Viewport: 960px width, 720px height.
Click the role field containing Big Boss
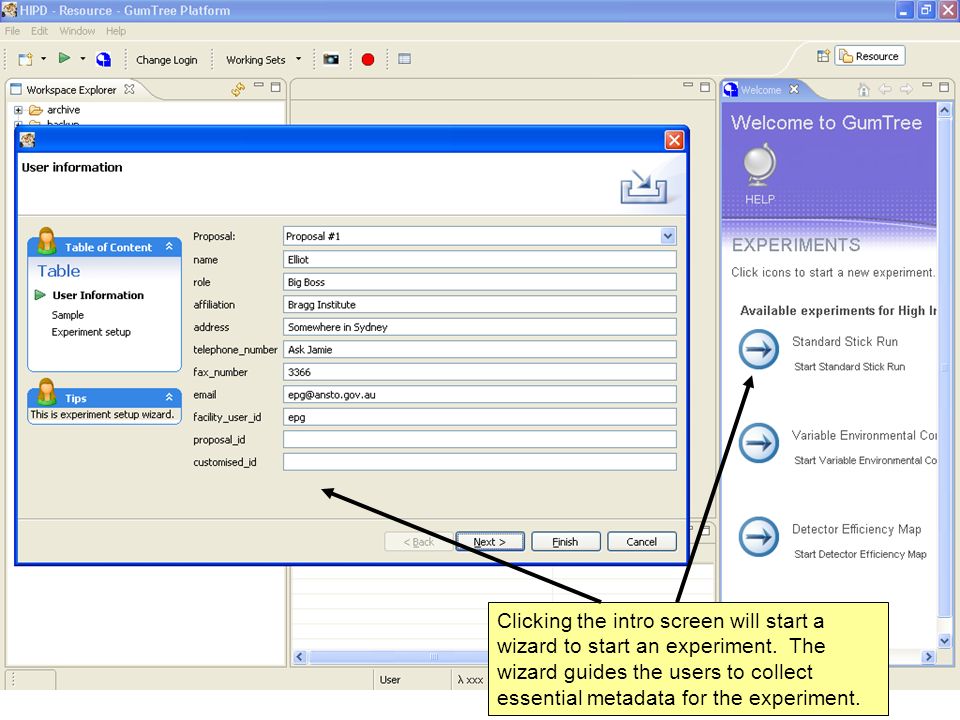(479, 282)
